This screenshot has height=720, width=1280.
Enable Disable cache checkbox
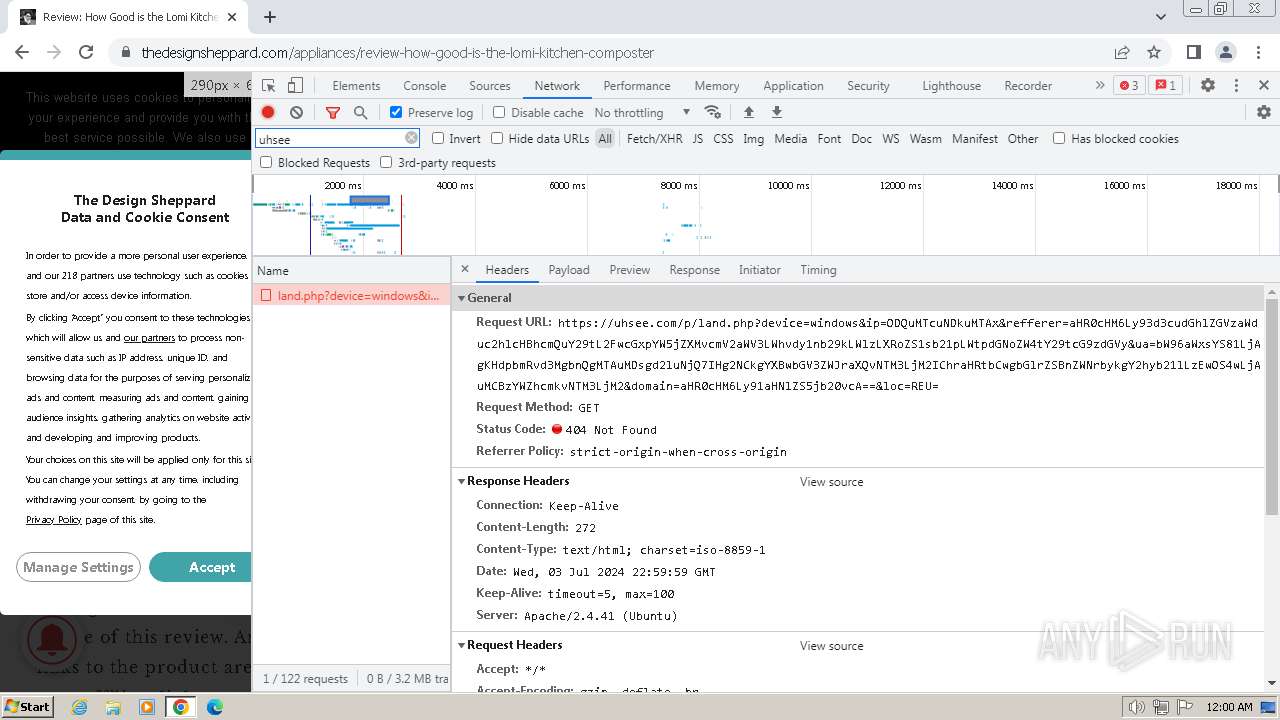pos(499,112)
